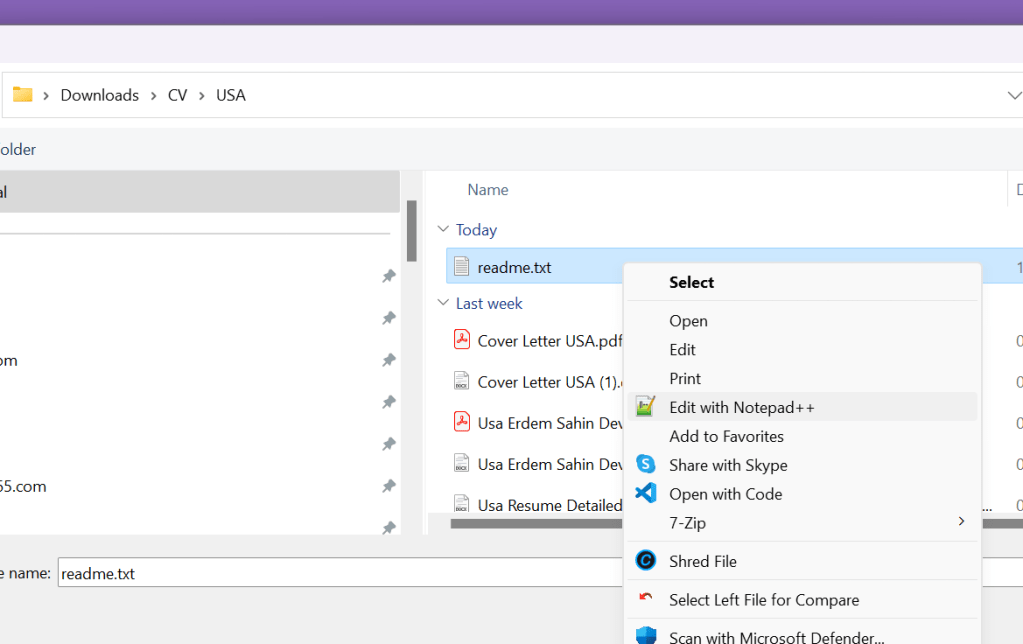The image size is (1023, 644).
Task: Click the folder icon in address bar
Action: [22, 95]
